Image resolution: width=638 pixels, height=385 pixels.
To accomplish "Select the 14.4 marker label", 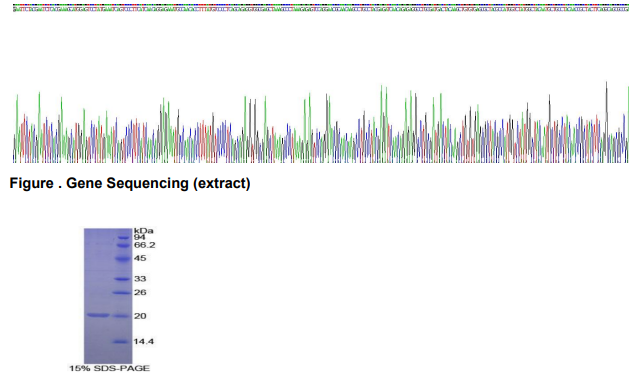I will click(144, 342).
